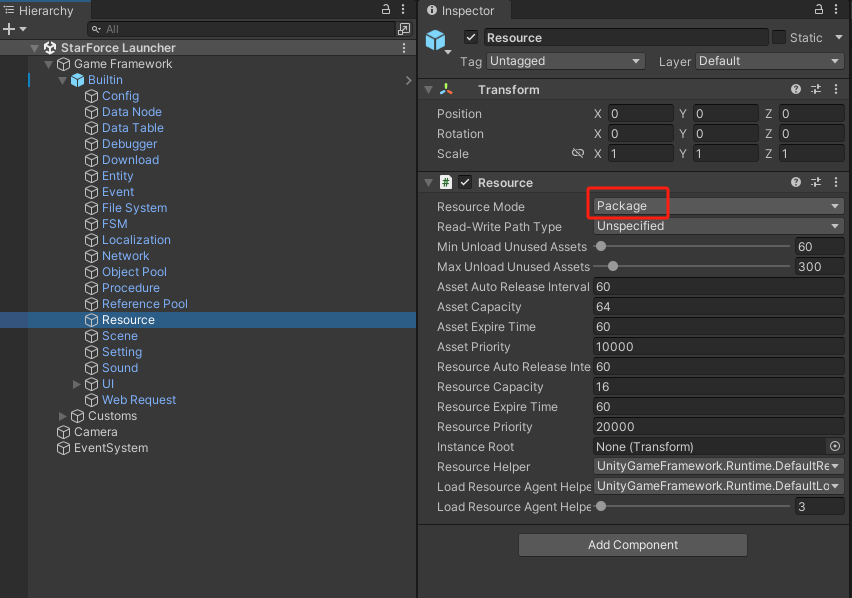Toggle the Resource GameObject active checkbox
Viewport: 852px width, 598px height.
tap(469, 37)
